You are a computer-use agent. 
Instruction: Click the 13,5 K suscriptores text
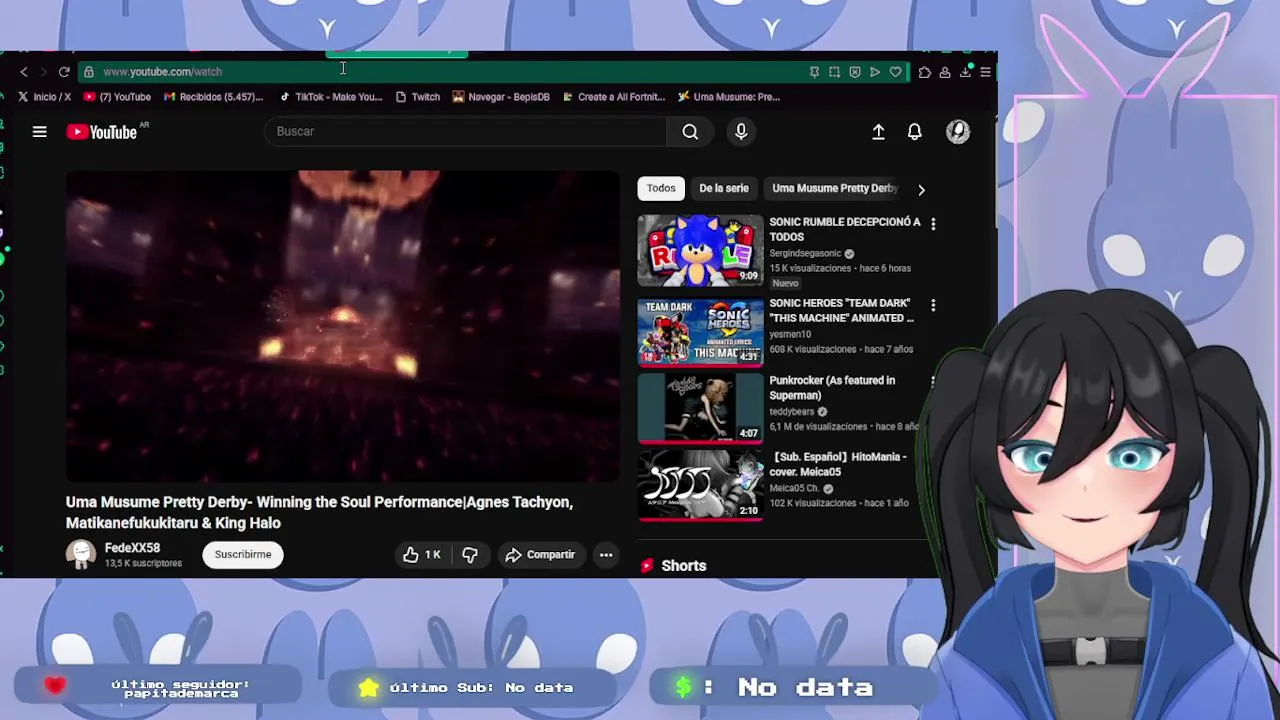pyautogui.click(x=143, y=564)
